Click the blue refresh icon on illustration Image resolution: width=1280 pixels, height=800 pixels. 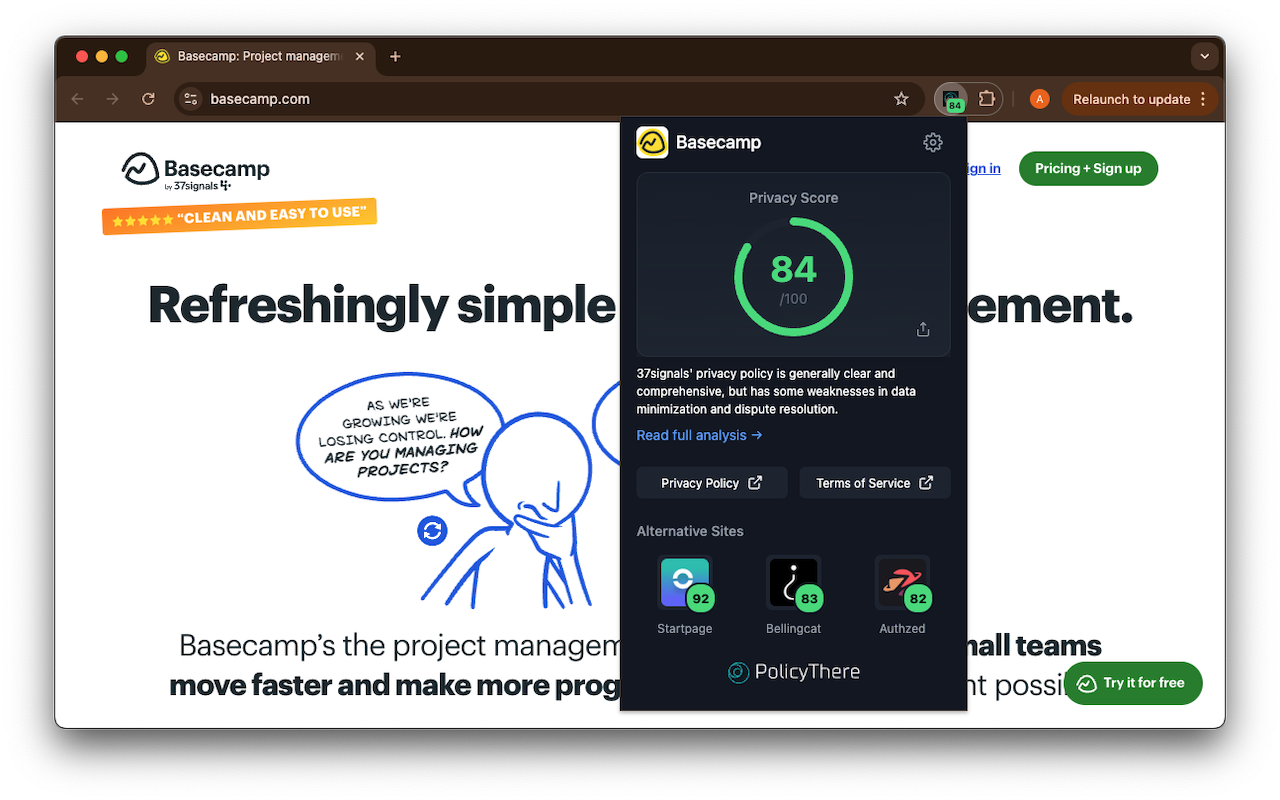[x=433, y=530]
